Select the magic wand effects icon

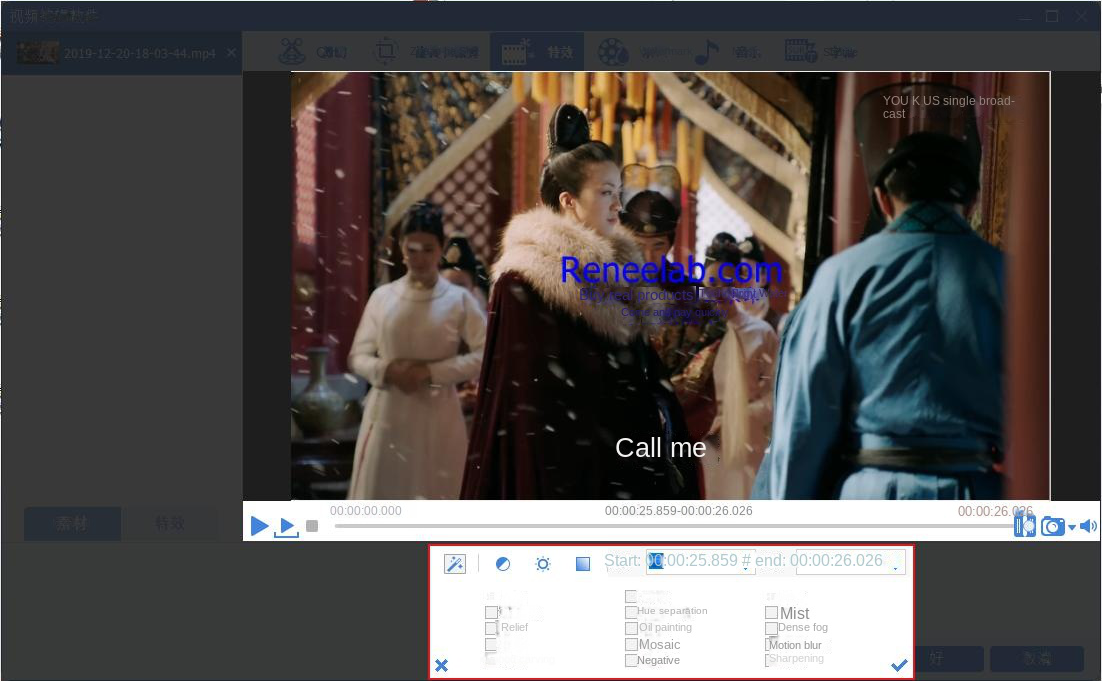pos(455,564)
